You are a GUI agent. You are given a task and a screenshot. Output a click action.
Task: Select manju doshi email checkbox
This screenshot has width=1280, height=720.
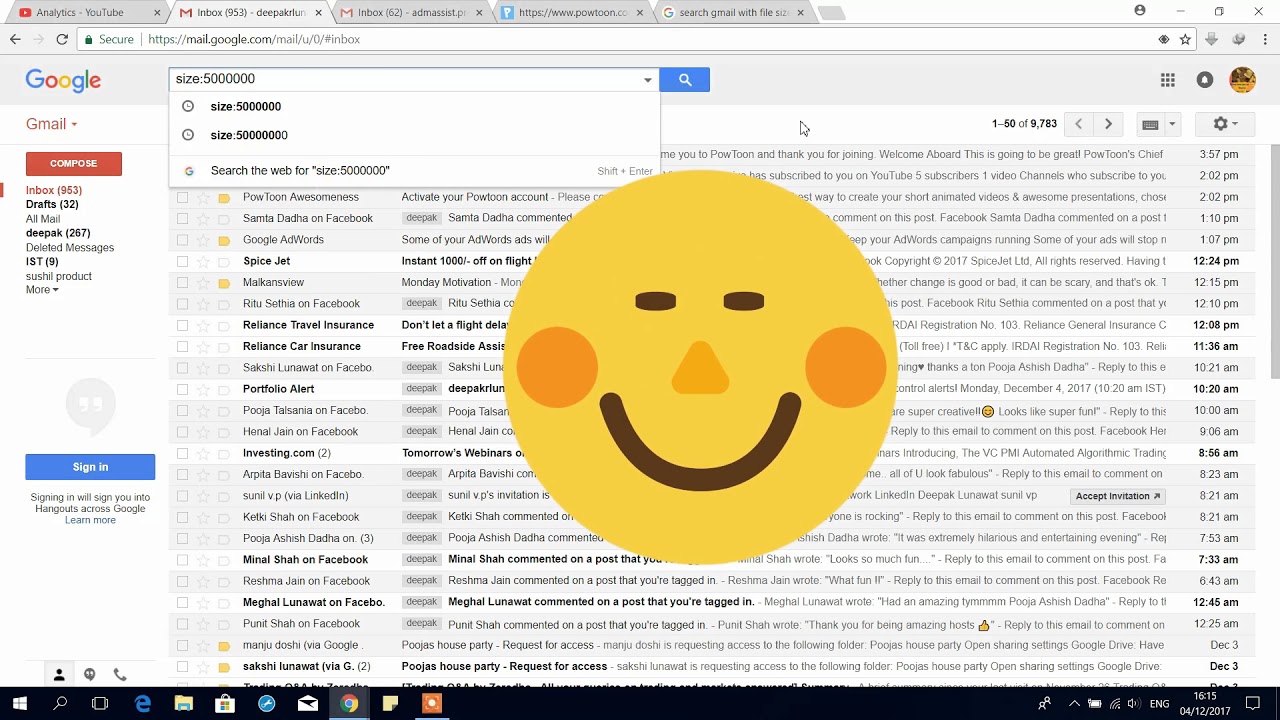[182, 646]
